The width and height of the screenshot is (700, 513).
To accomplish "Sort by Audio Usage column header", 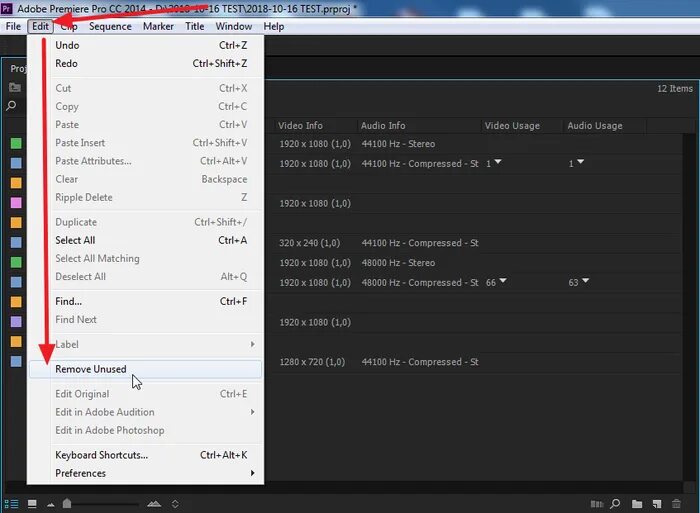I will pyautogui.click(x=604, y=125).
